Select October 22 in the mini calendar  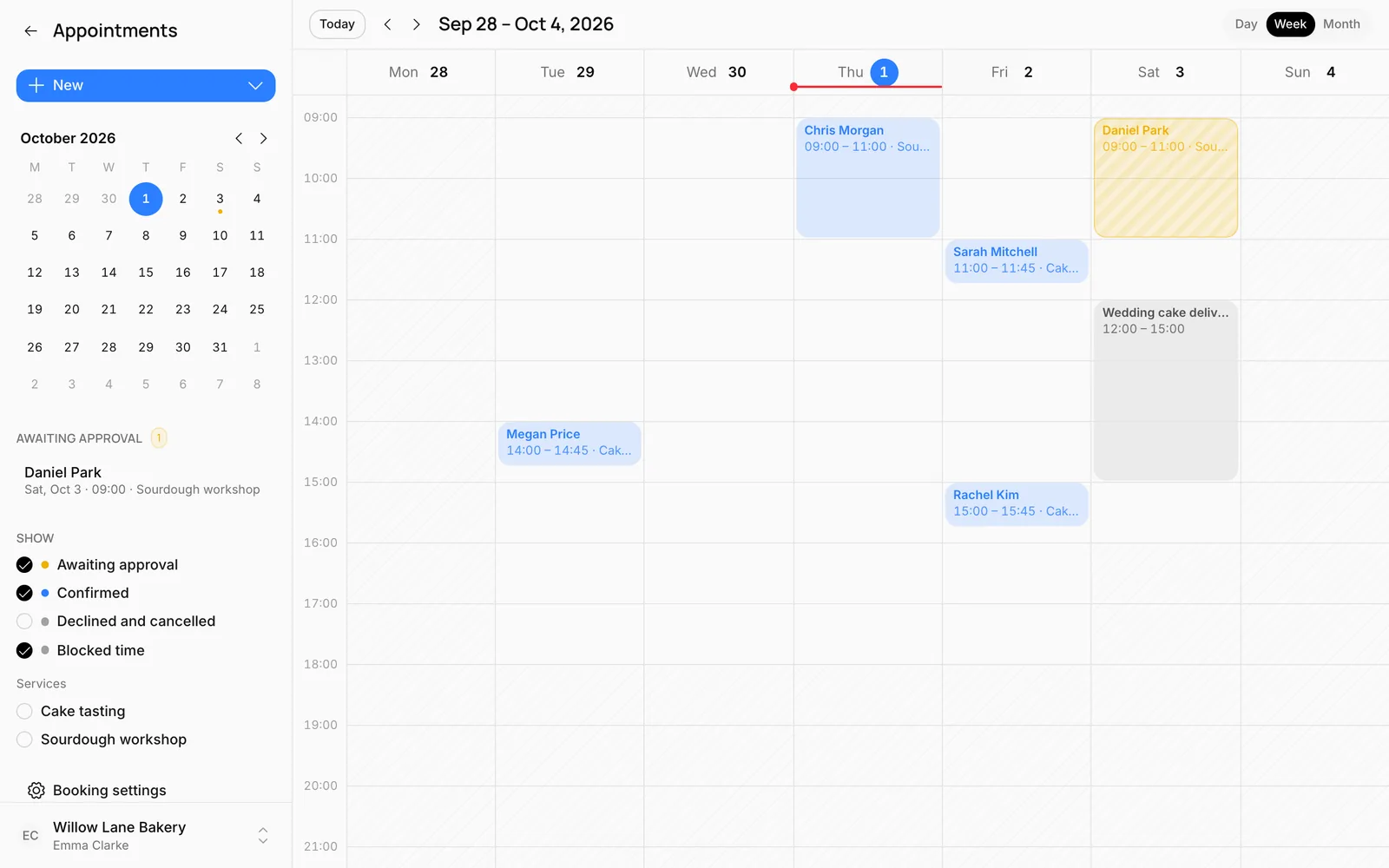pos(146,309)
